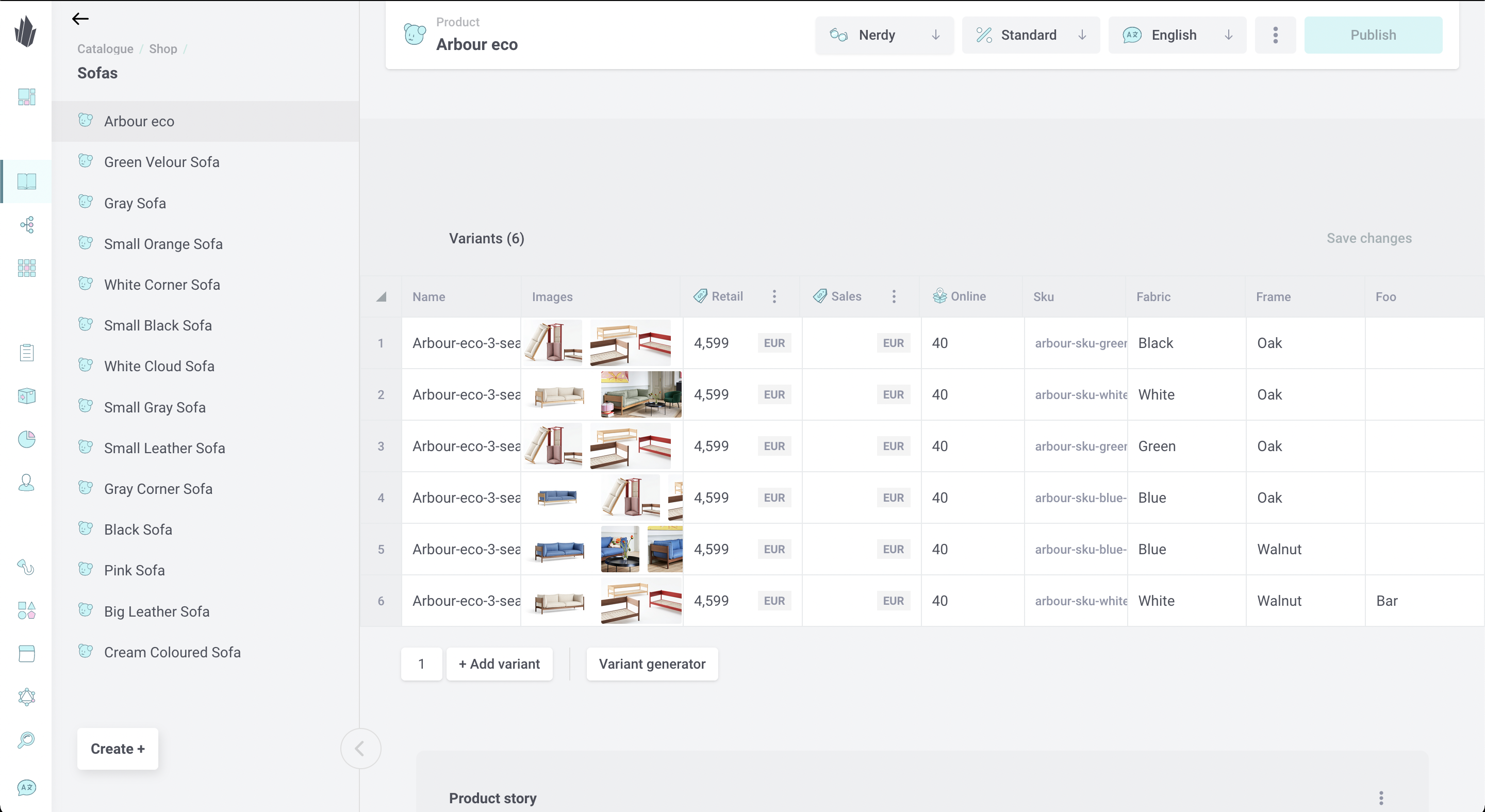Open the Standard price dropdown
Image resolution: width=1485 pixels, height=812 pixels.
click(x=1031, y=35)
